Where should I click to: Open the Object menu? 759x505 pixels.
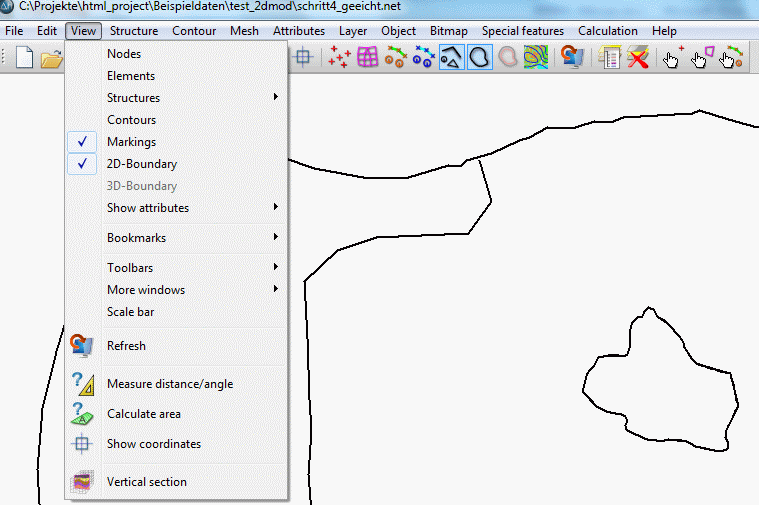tap(398, 31)
